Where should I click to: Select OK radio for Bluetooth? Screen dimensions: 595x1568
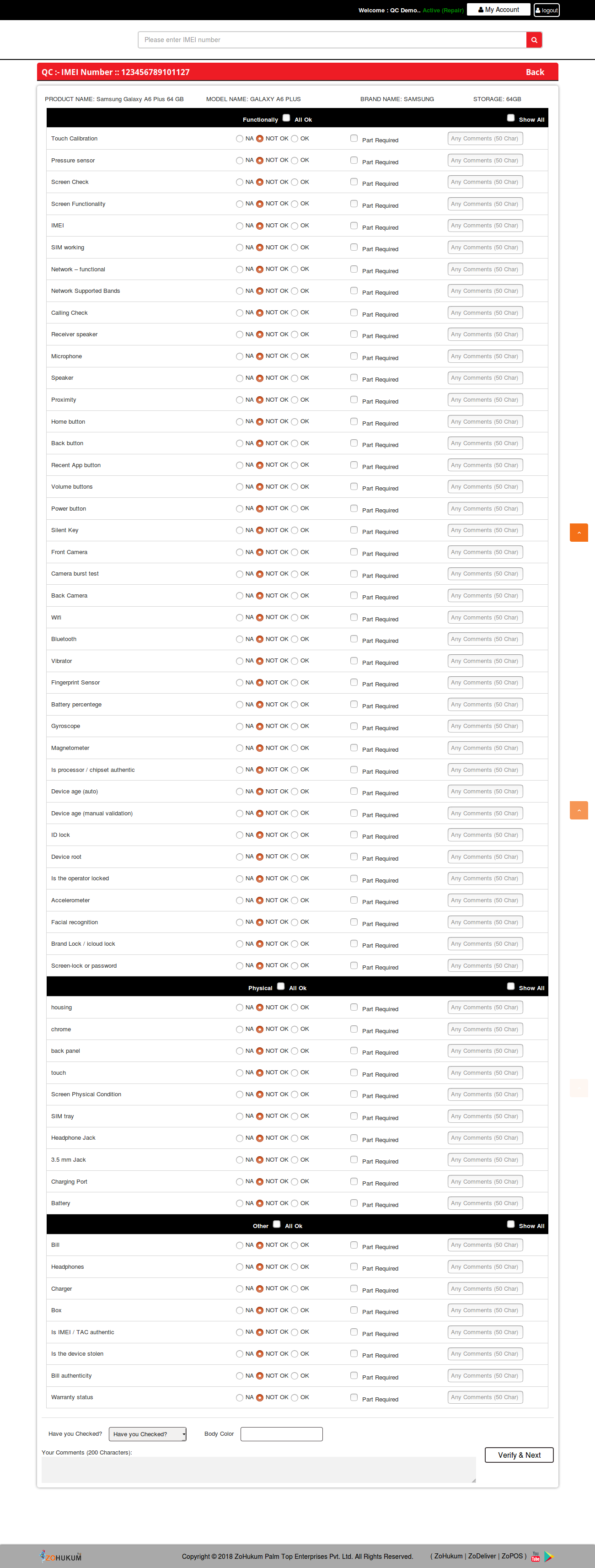(295, 639)
